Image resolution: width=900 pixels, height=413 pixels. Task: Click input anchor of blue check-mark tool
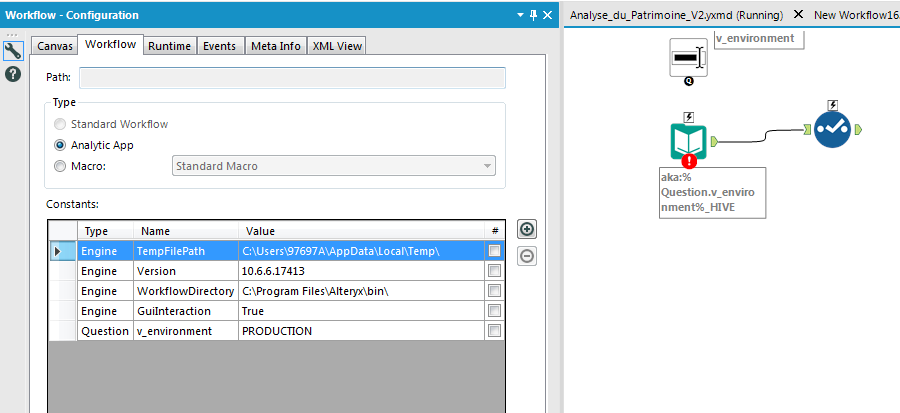coord(808,130)
